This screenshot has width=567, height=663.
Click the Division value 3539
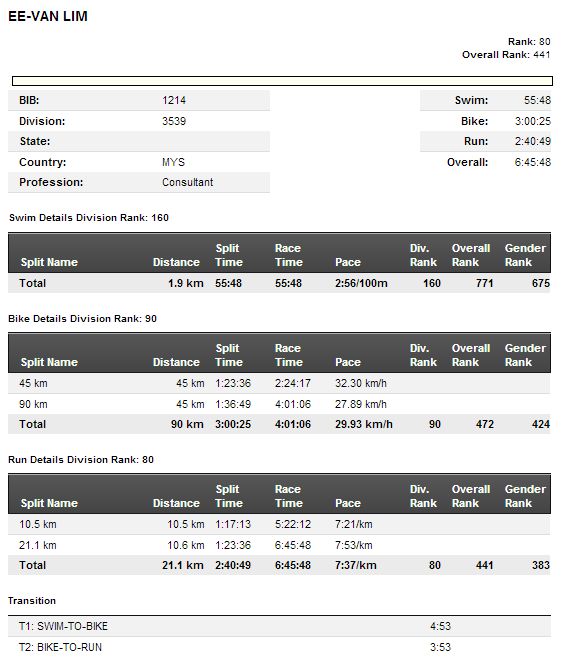pos(174,121)
